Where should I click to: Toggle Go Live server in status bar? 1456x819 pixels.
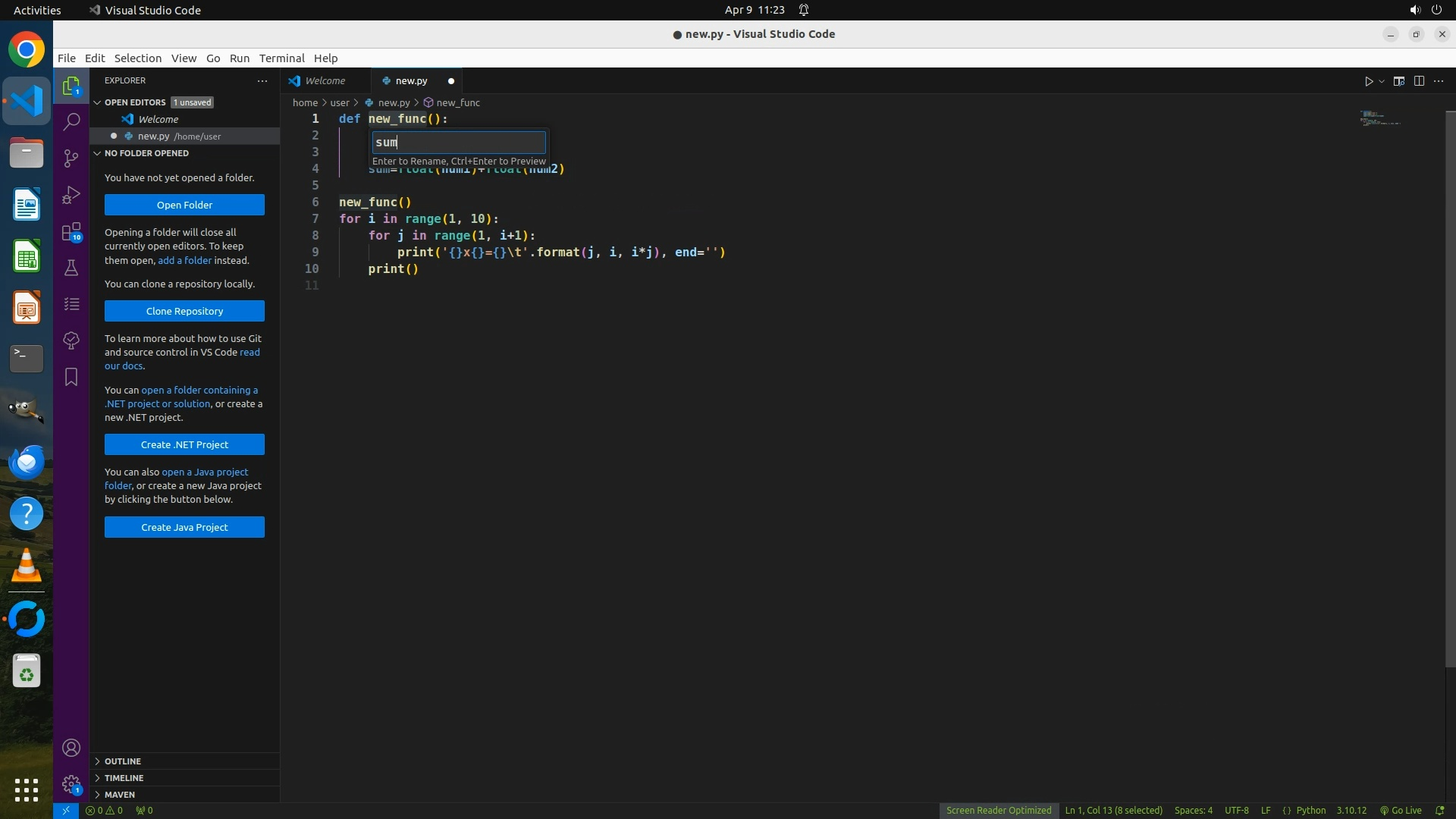pos(1400,810)
